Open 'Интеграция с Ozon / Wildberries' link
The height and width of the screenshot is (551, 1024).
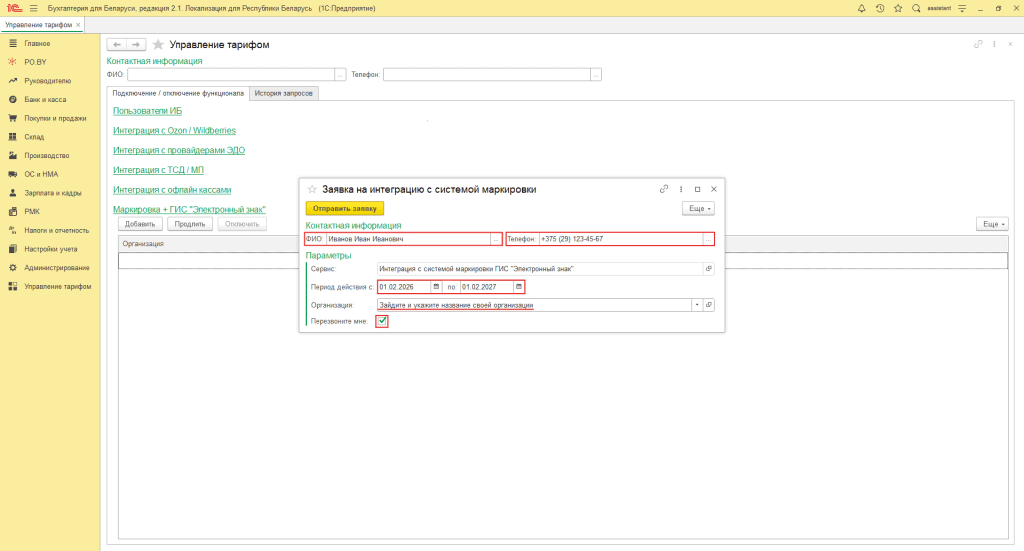pyautogui.click(x=174, y=130)
